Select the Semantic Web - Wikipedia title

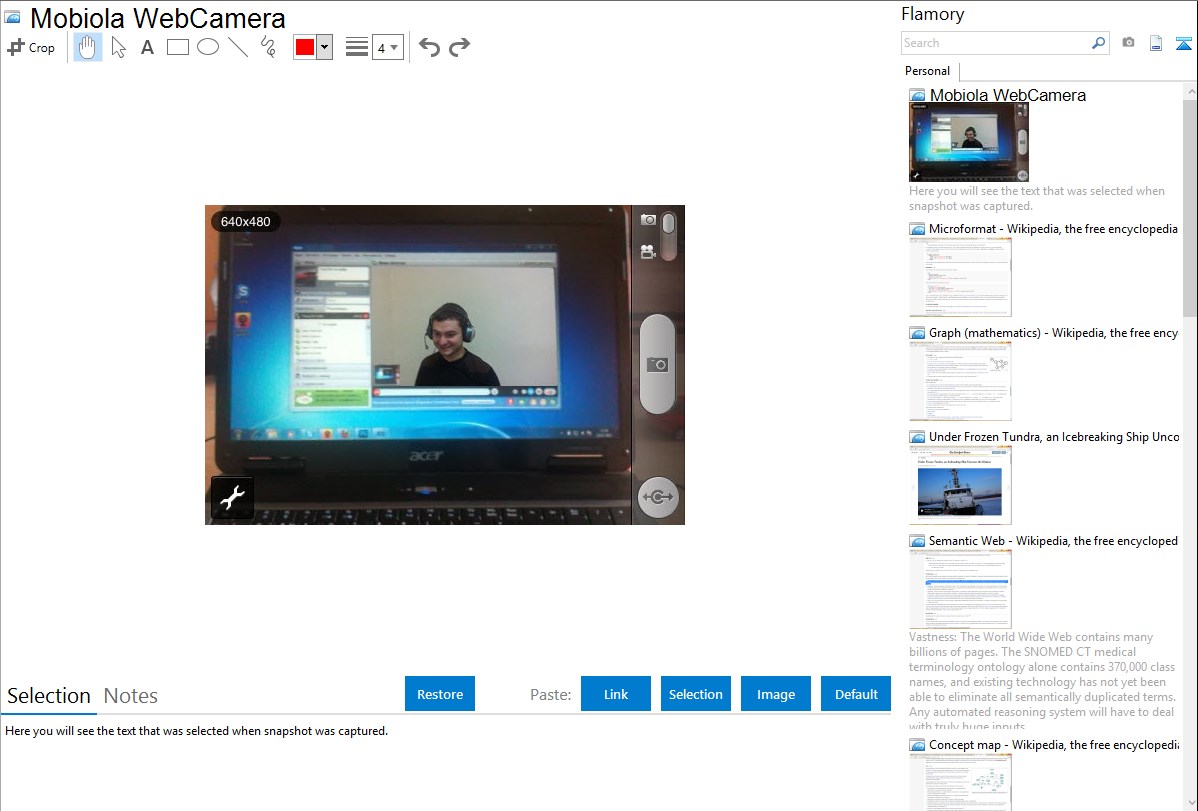click(x=1053, y=540)
